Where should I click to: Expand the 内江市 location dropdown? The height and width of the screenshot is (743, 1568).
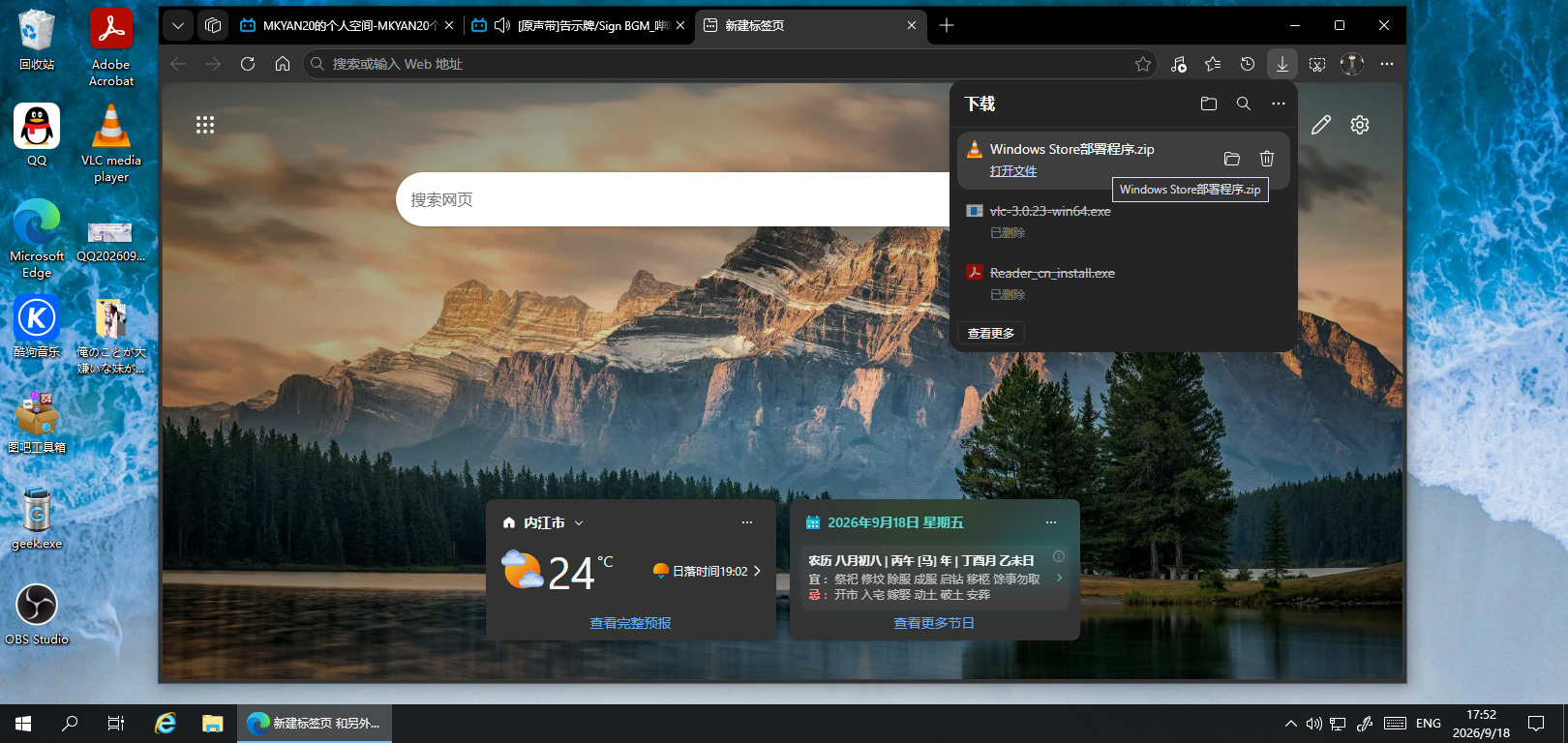[579, 522]
